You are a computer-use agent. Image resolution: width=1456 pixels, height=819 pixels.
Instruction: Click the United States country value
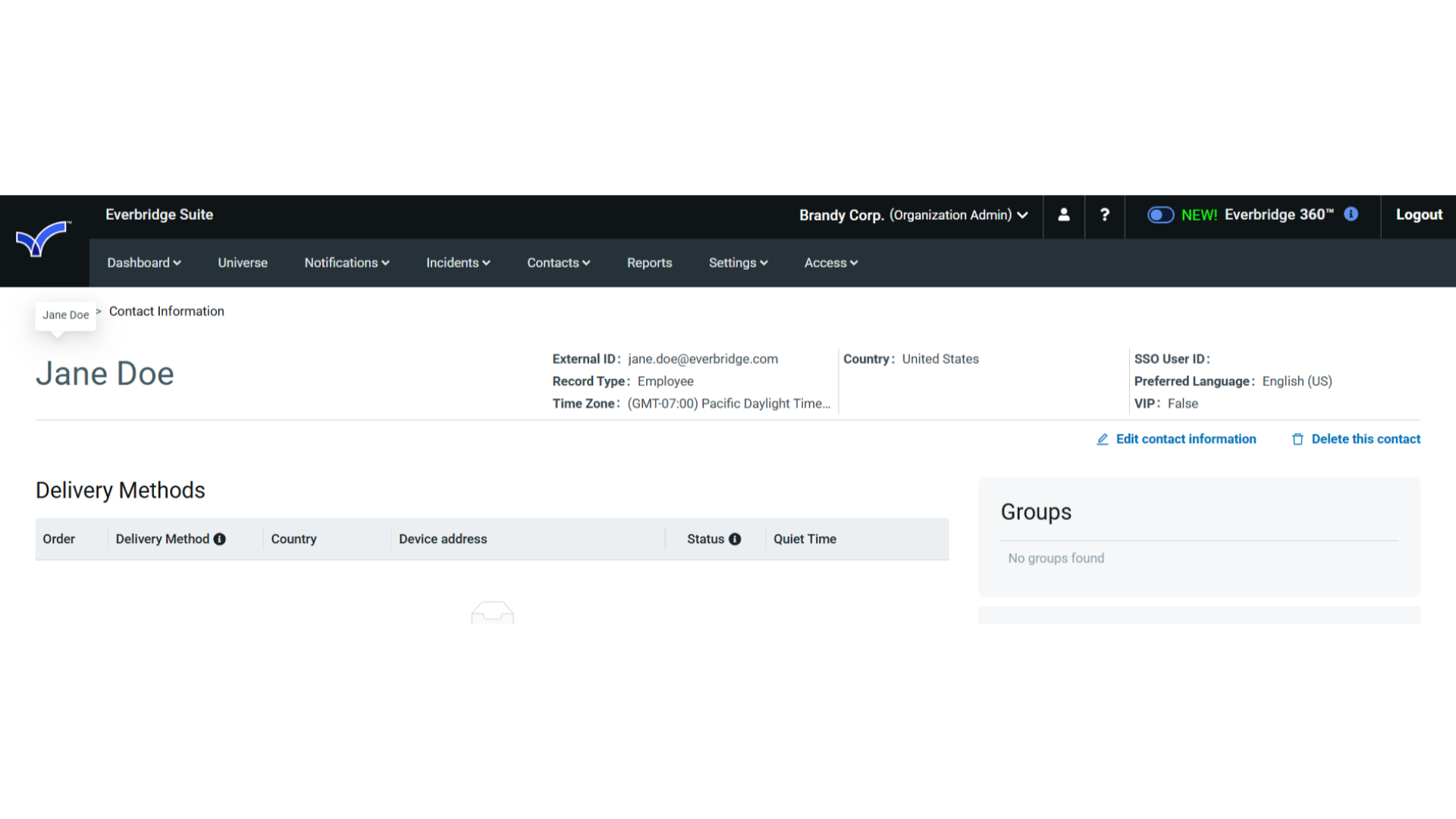tap(940, 359)
